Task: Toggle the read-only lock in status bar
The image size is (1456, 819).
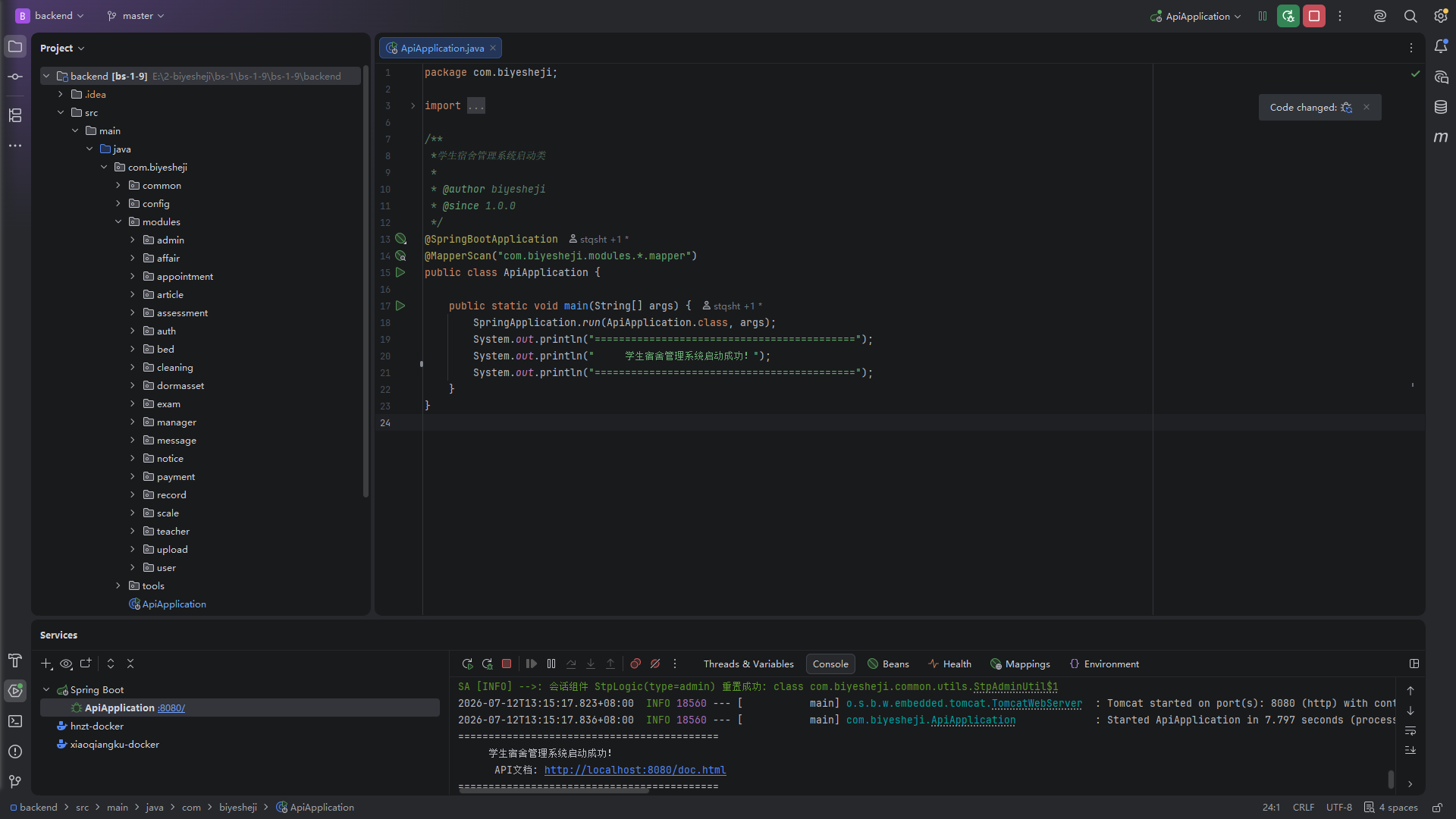Action: point(1437,808)
